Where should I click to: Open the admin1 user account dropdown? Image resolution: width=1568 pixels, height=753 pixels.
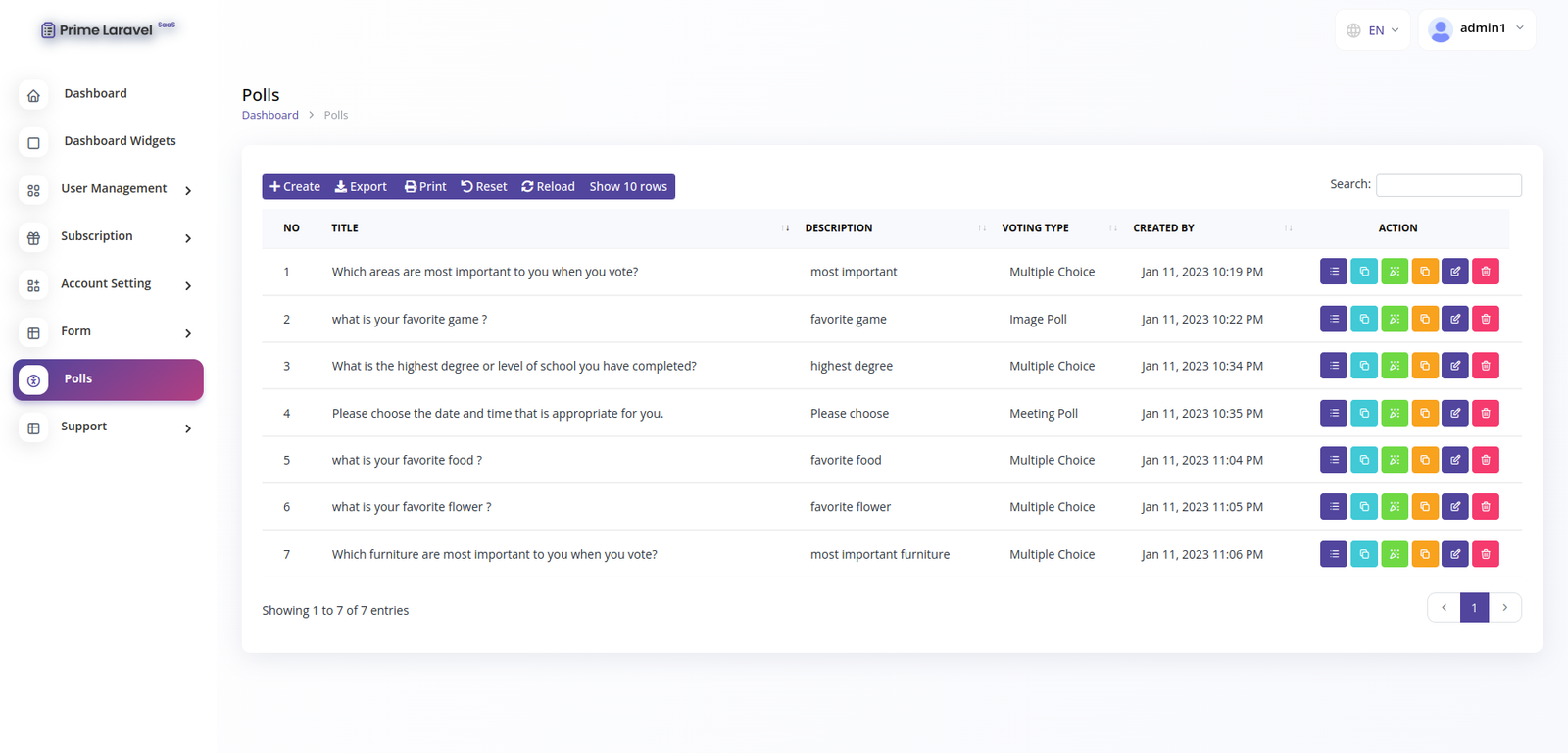(1476, 29)
